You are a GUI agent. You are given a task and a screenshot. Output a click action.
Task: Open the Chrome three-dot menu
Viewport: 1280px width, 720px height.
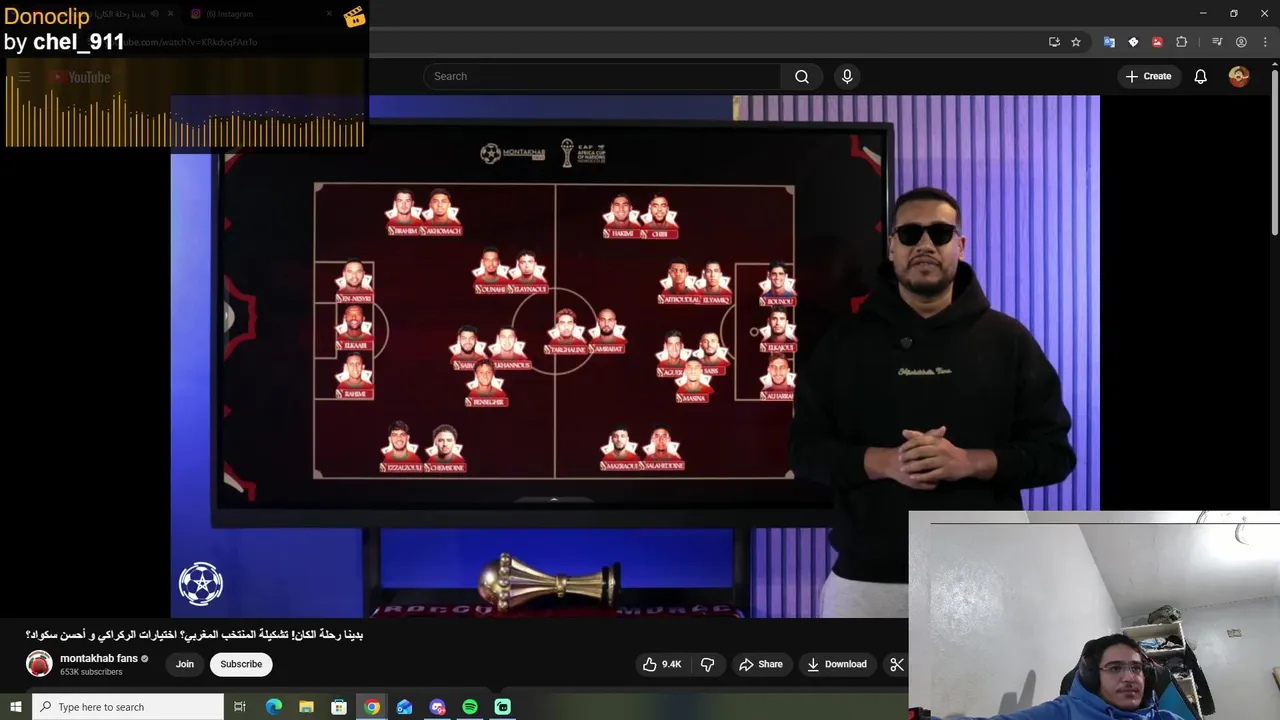tap(1264, 42)
